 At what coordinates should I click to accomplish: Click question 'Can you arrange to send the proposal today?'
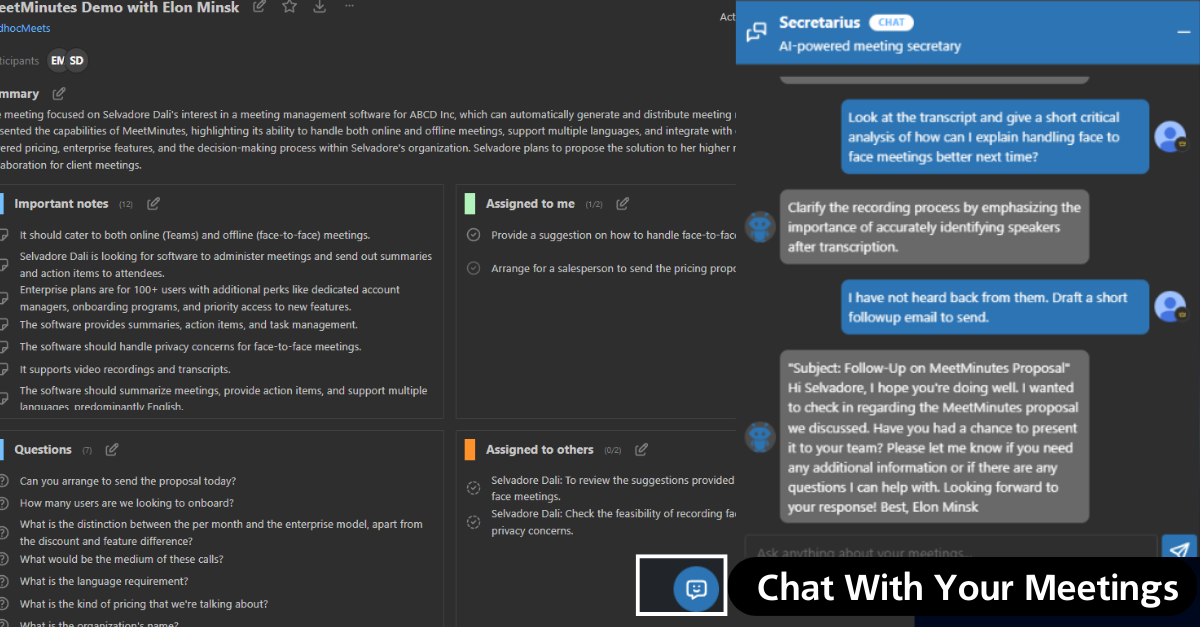(128, 481)
